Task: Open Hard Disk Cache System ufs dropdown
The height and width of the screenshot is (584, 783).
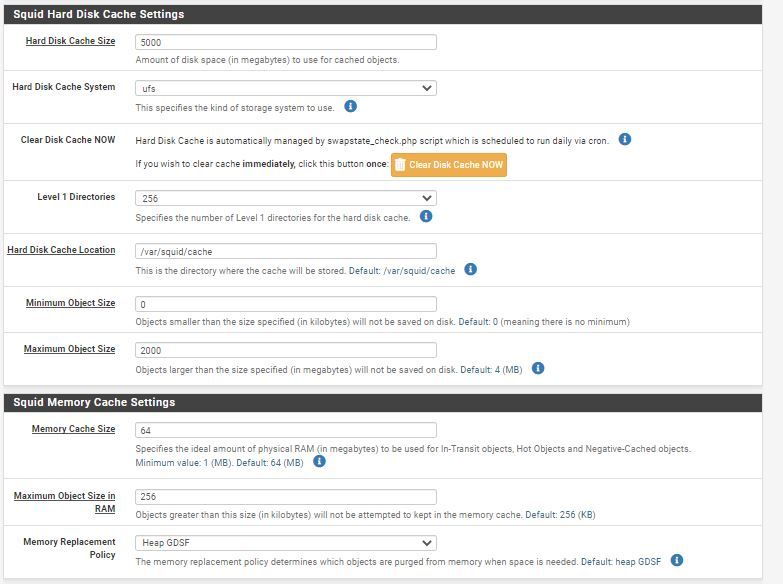Action: (x=286, y=88)
